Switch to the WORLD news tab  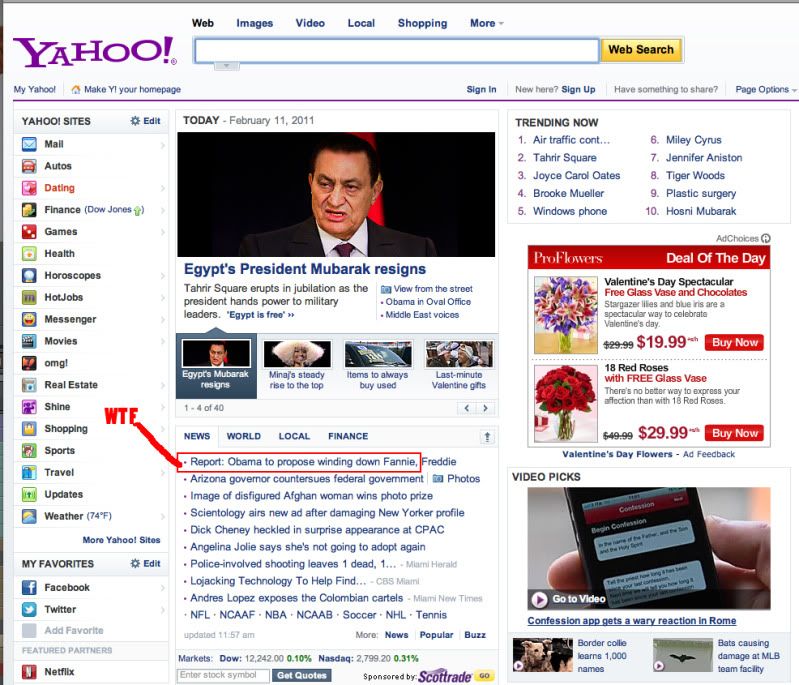tap(243, 436)
